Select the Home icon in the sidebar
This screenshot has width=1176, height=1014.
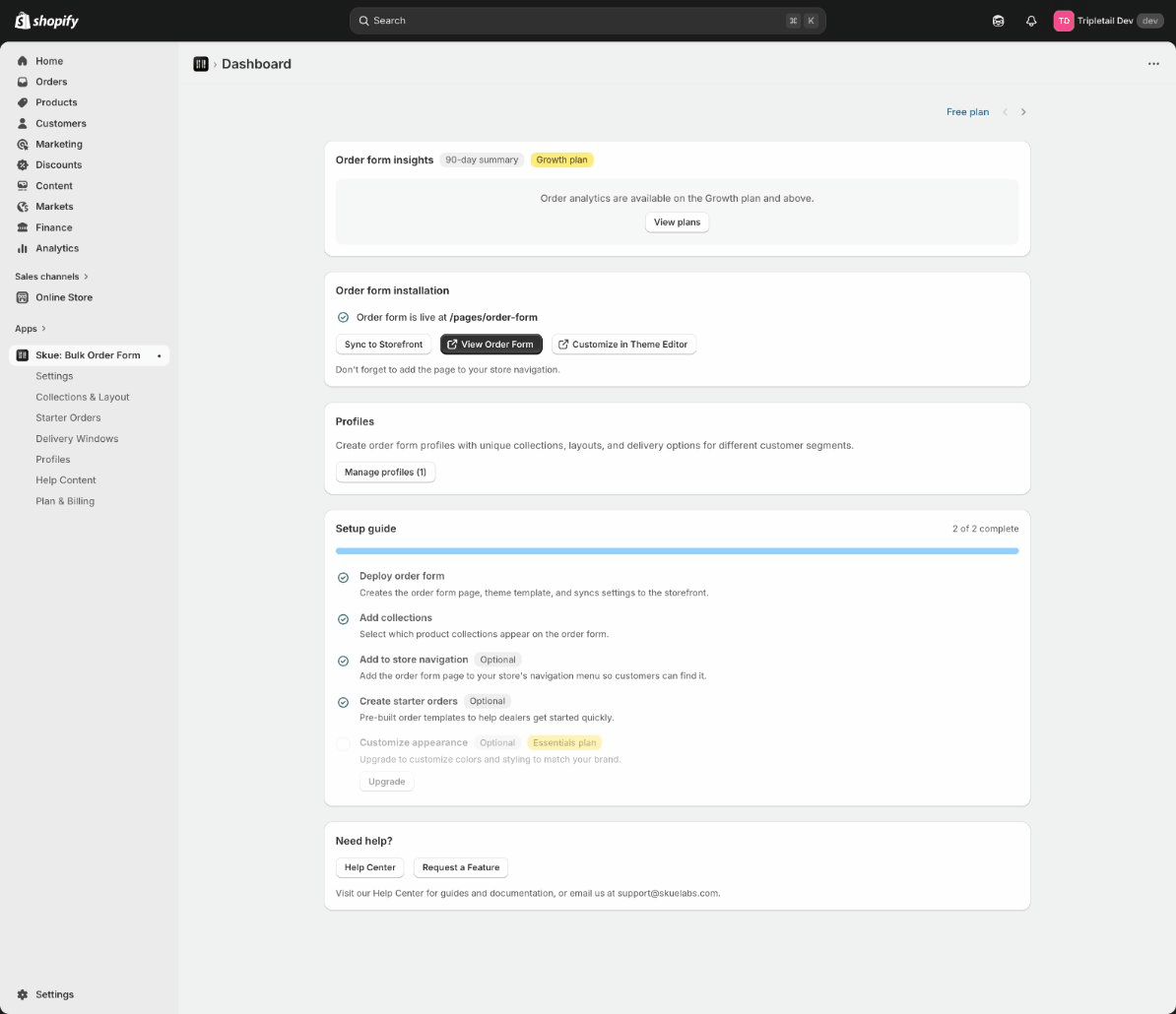tap(22, 61)
